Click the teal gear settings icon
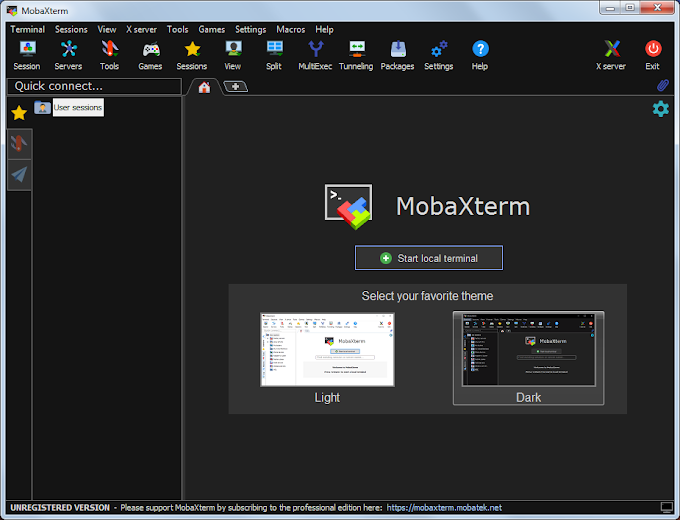The image size is (680, 520). [x=660, y=109]
